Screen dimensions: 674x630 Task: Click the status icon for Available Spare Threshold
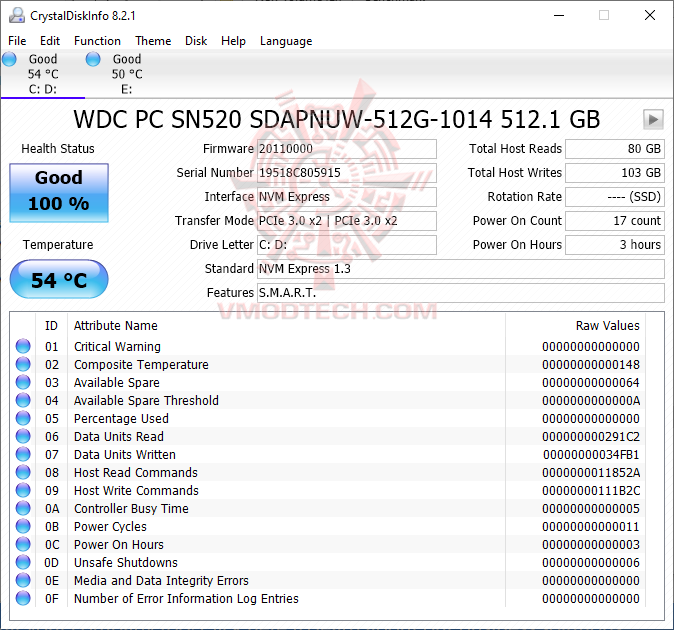pos(23,400)
